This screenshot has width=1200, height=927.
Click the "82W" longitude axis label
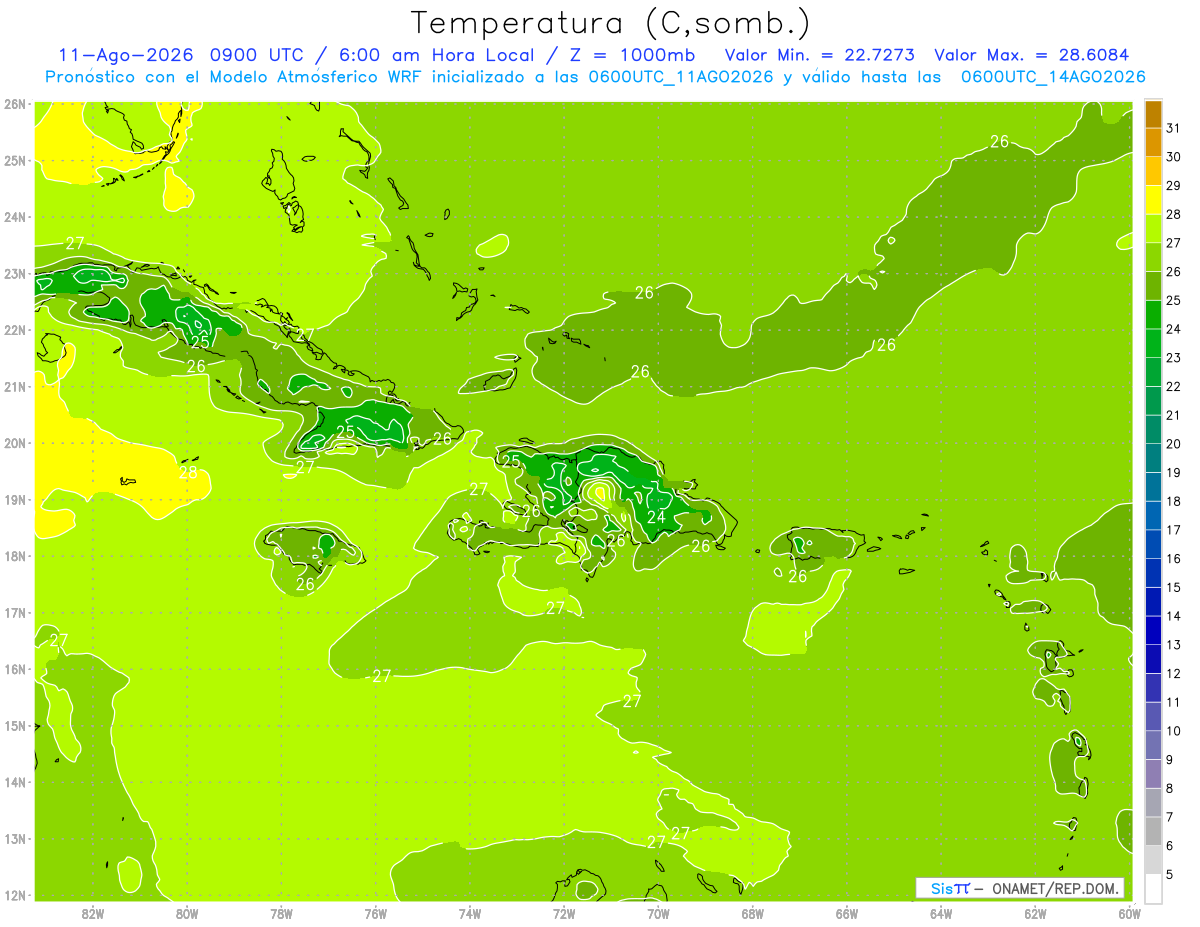tap(93, 913)
